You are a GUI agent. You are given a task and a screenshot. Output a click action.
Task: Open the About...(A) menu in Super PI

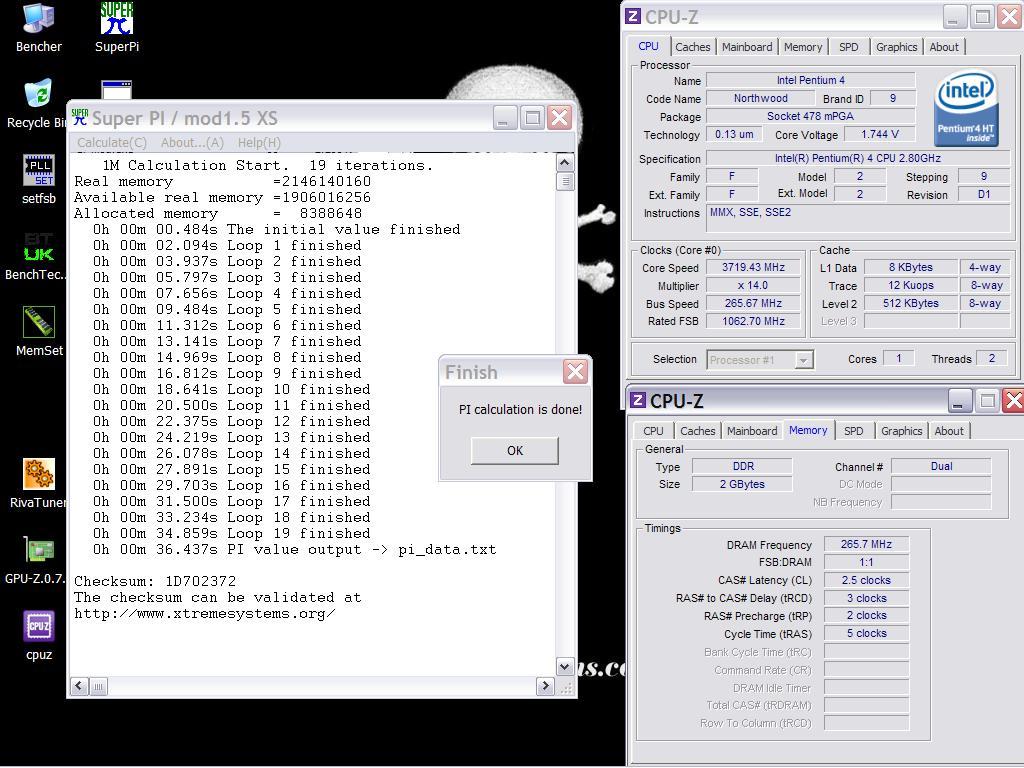pos(192,142)
